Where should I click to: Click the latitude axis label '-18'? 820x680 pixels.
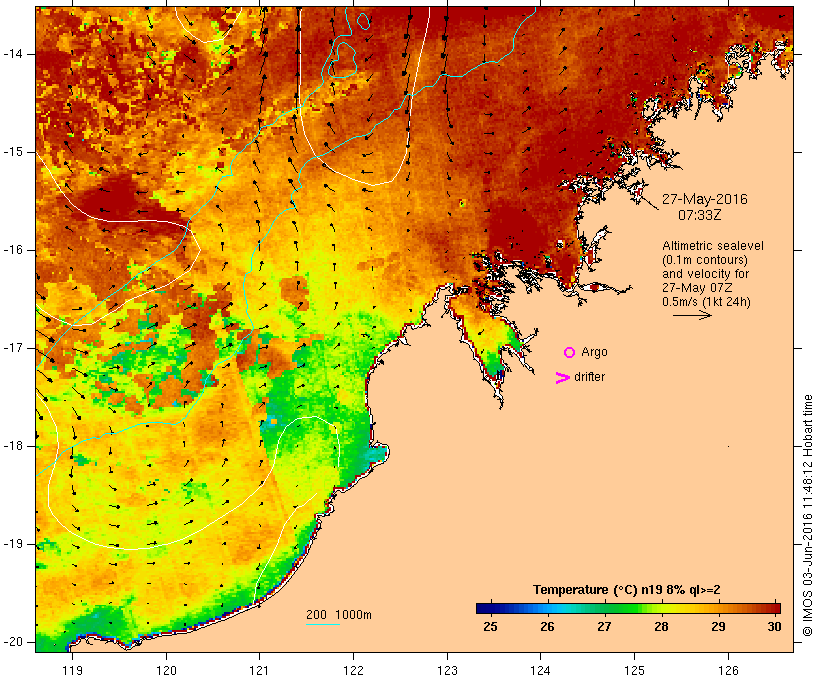coord(13,446)
